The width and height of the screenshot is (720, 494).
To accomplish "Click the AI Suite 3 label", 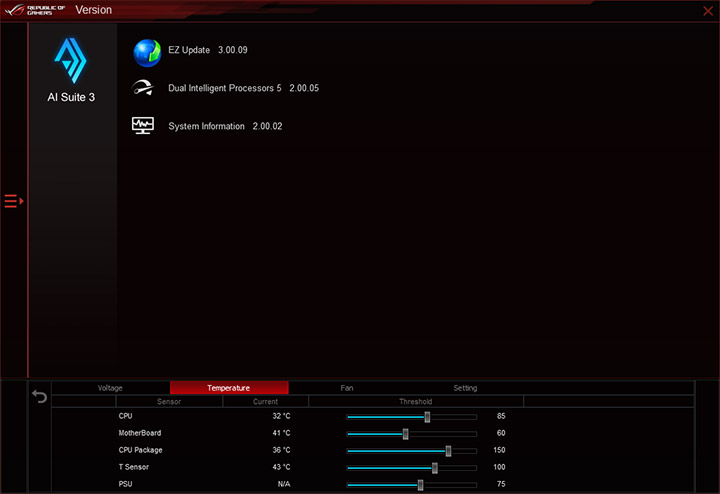I will click(71, 97).
